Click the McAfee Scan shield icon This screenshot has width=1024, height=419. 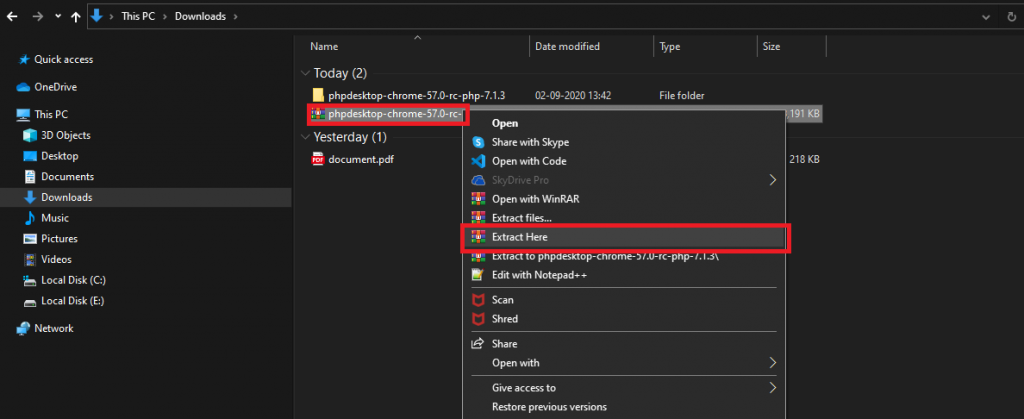tap(477, 300)
